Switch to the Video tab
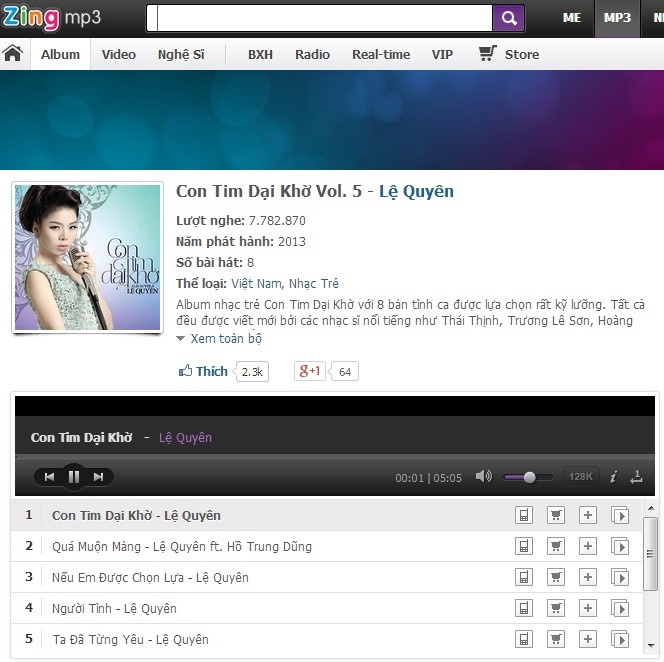 [x=119, y=54]
